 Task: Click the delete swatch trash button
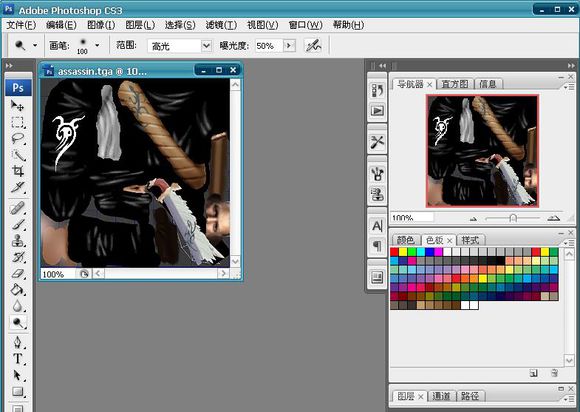[554, 373]
